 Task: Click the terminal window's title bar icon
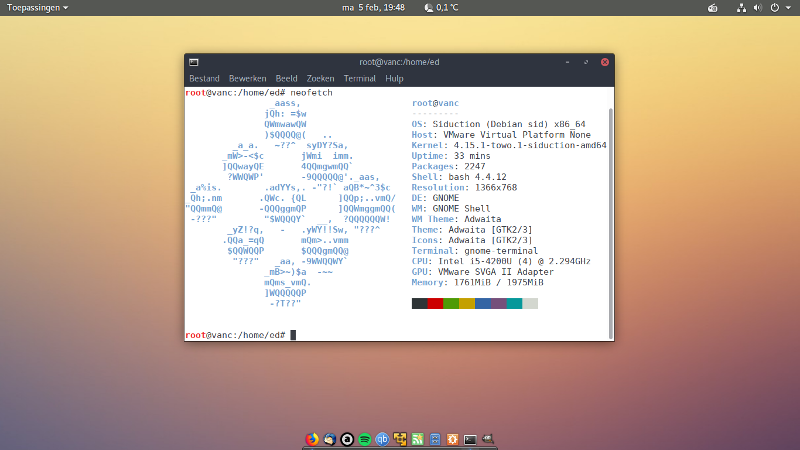pos(193,62)
